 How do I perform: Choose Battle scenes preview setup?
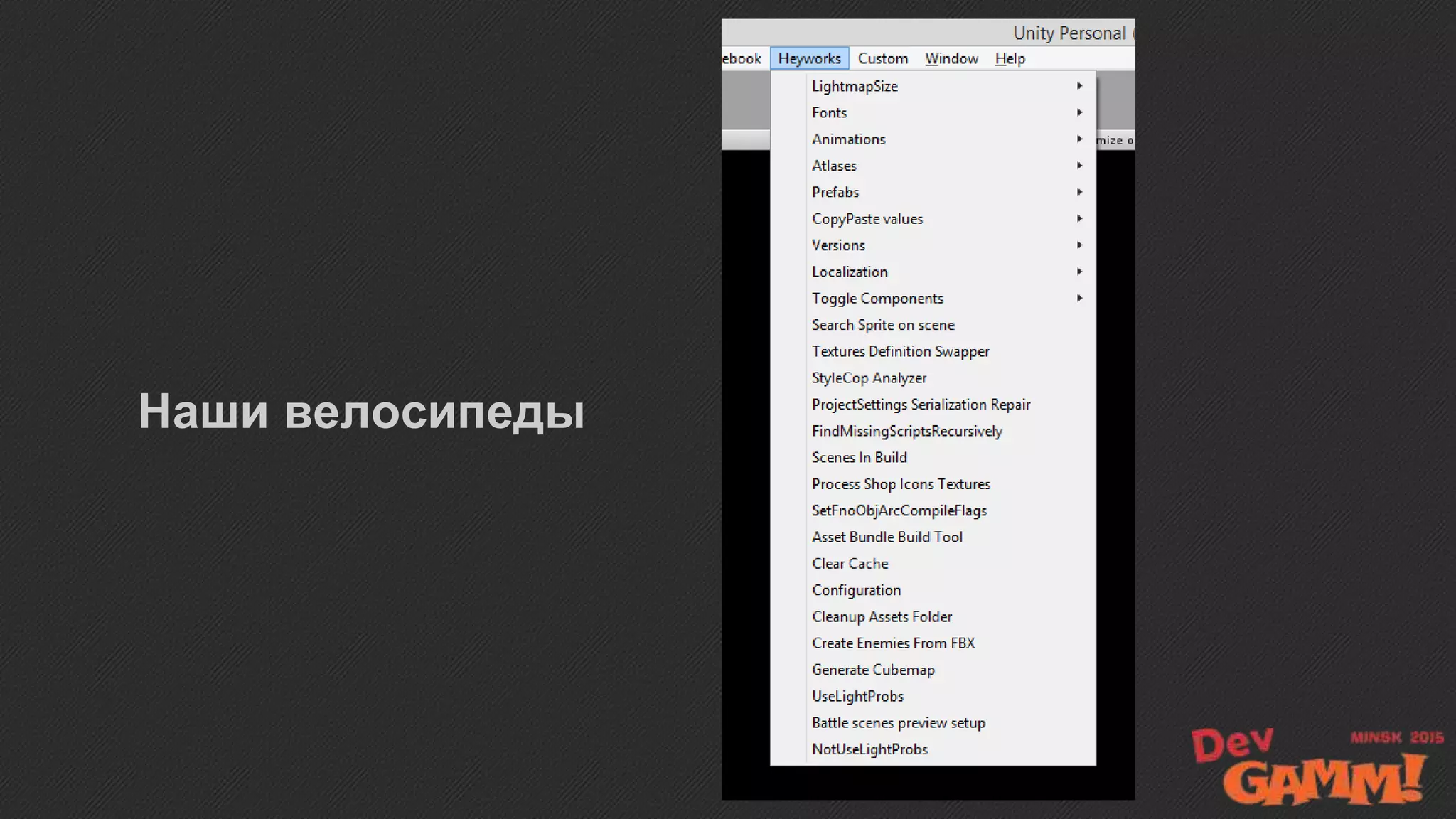tap(933, 723)
